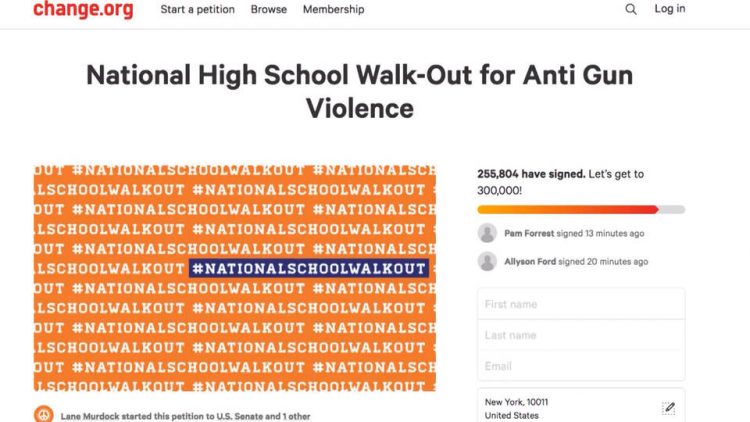Open the search magnifier icon
Screen dimensions: 750x422
[631, 10]
